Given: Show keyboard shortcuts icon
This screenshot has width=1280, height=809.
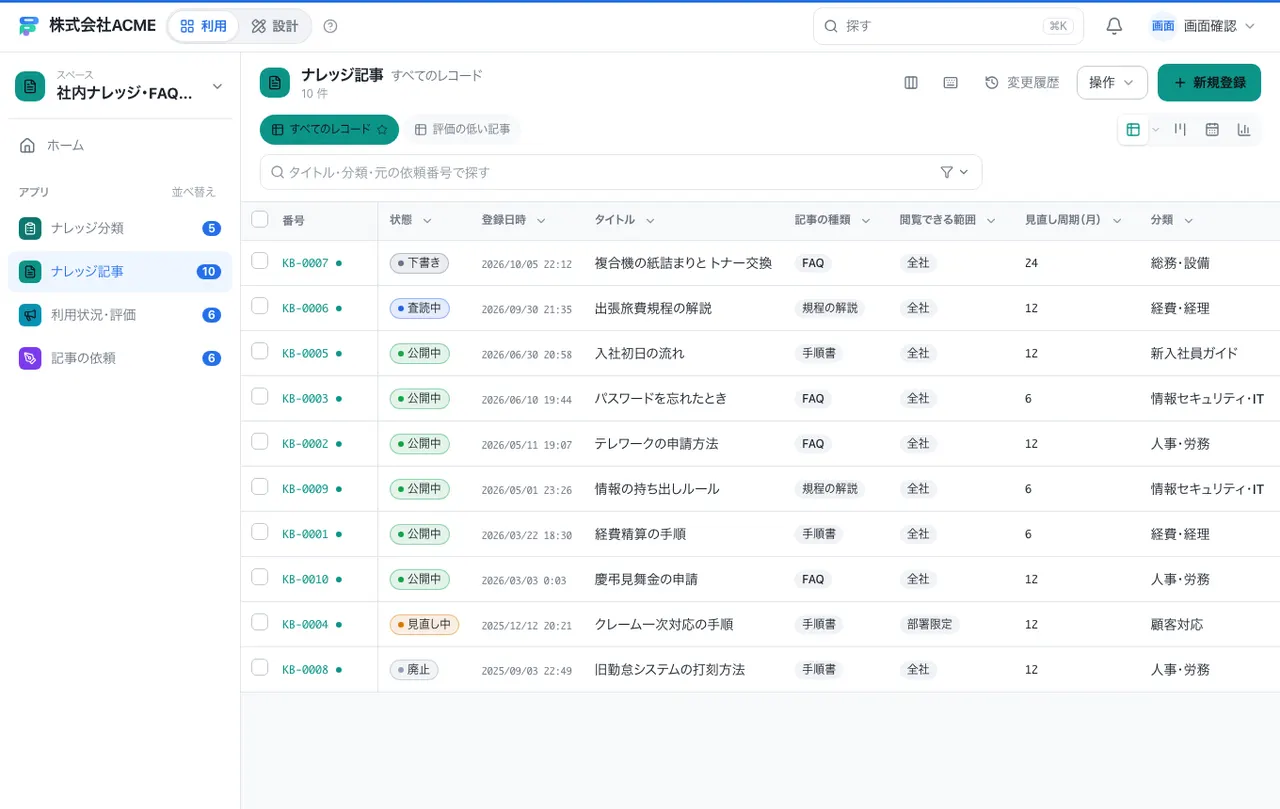Looking at the screenshot, I should [951, 83].
